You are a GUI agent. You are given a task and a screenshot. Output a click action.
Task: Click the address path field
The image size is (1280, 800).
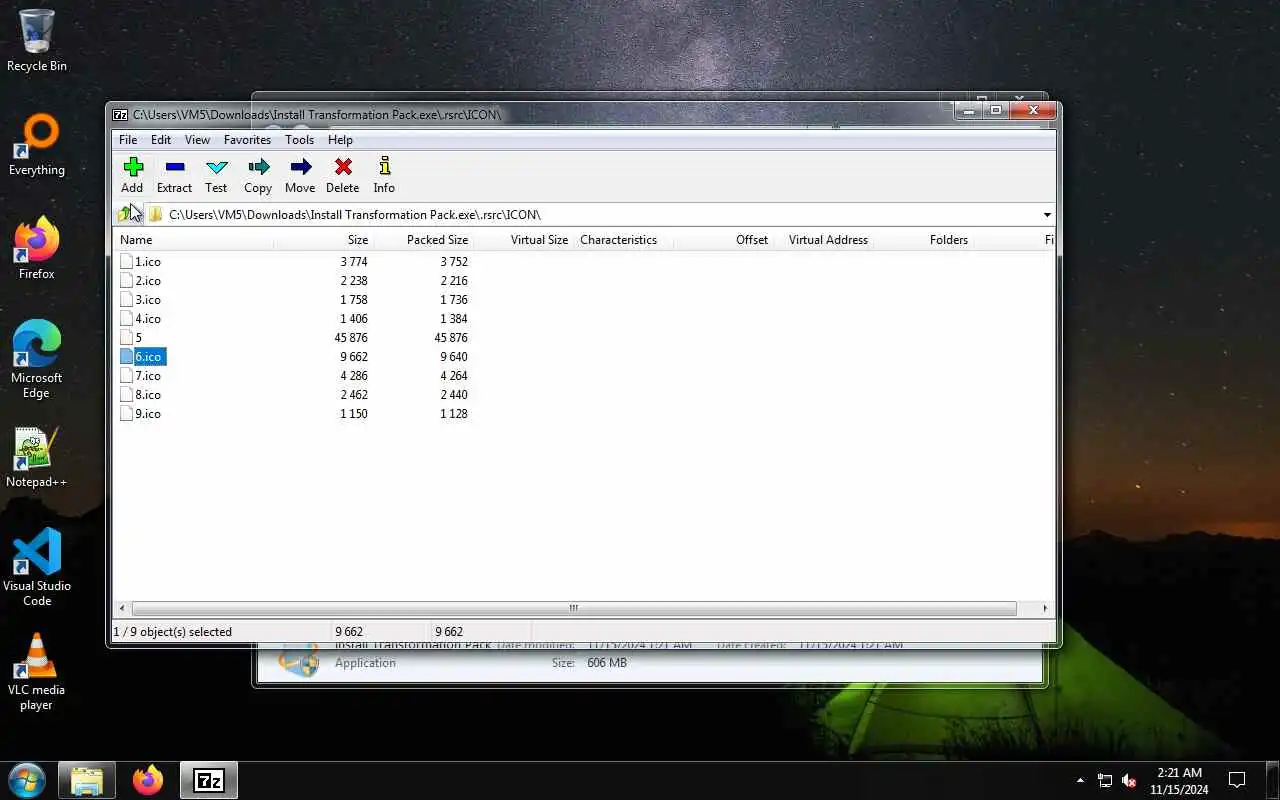point(600,215)
